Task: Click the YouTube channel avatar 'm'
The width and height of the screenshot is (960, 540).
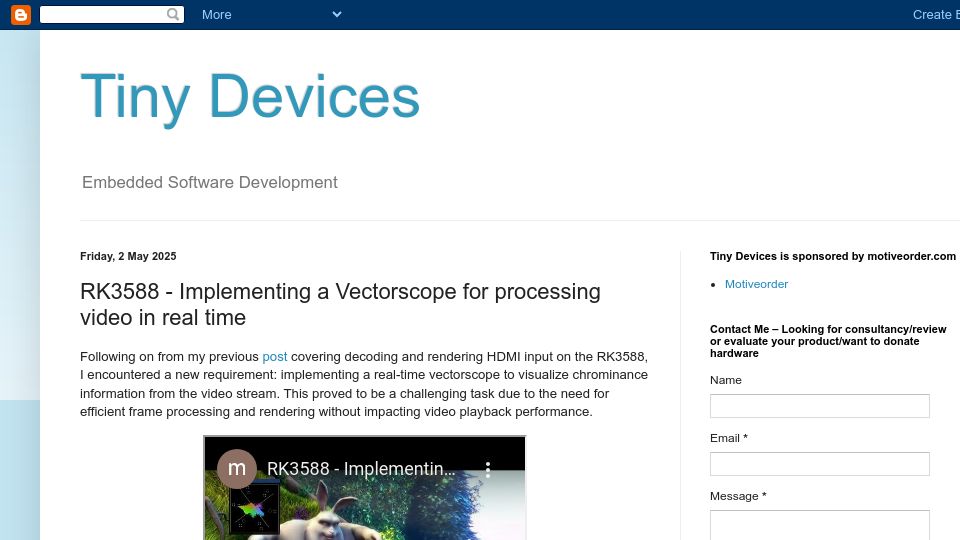Action: pos(237,469)
